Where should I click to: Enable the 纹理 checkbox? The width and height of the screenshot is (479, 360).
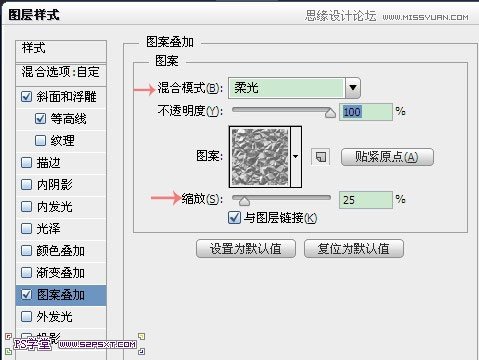tap(40, 140)
